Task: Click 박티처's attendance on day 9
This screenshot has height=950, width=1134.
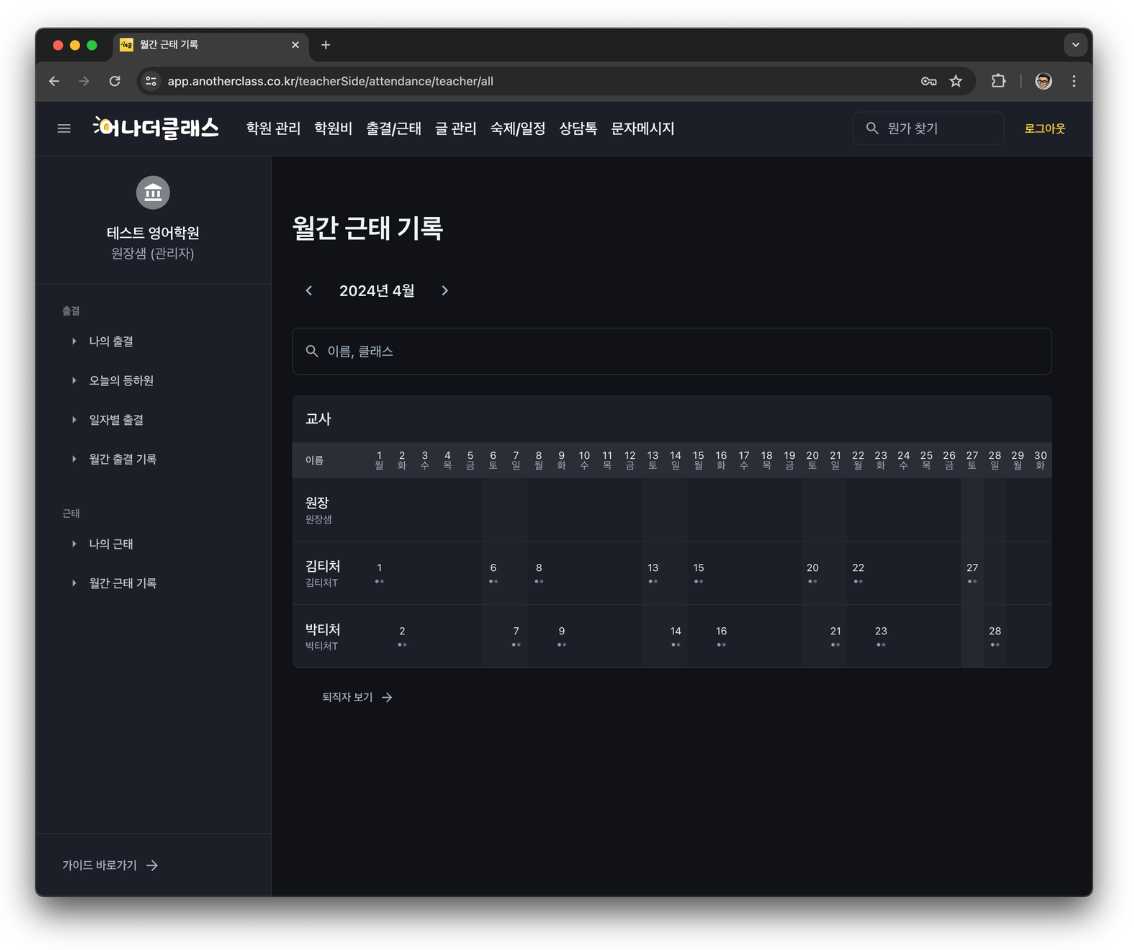Action: click(x=562, y=636)
